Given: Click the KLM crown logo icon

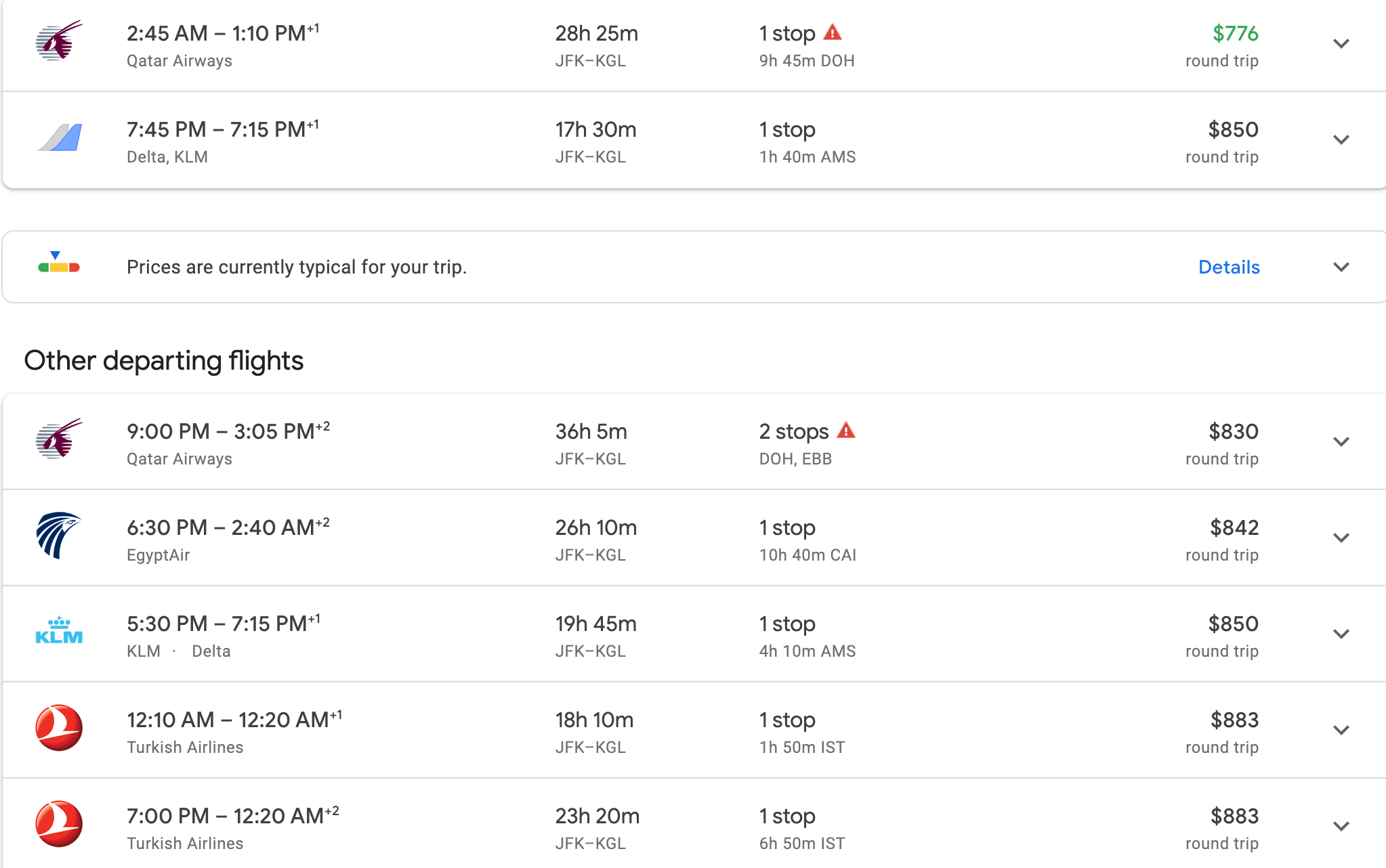Looking at the screenshot, I should click(59, 631).
